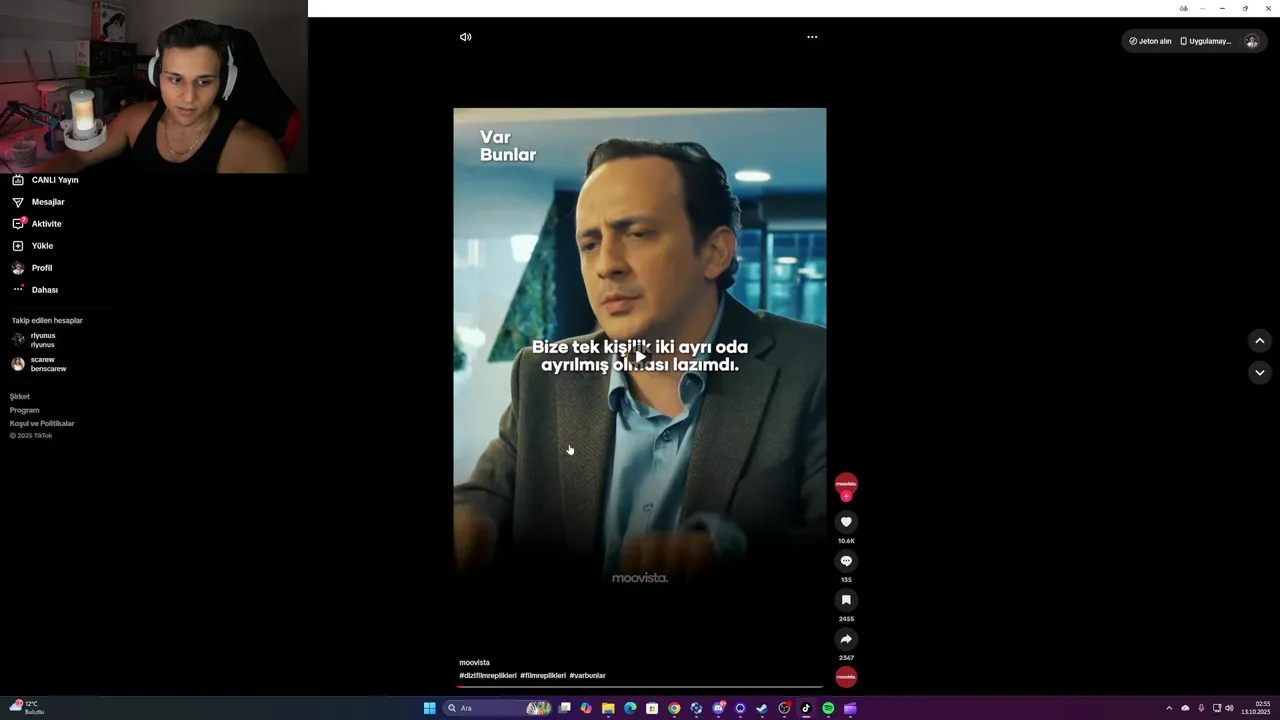Open the Şirket footer link

tap(20, 397)
